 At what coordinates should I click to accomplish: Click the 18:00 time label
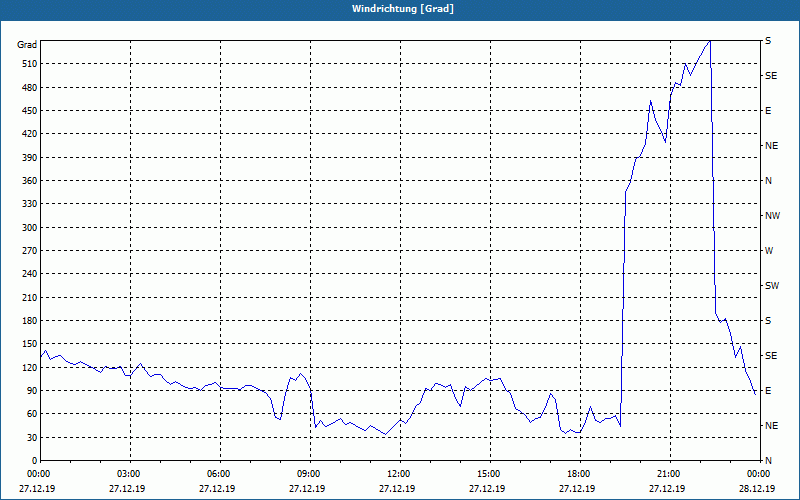pyautogui.click(x=580, y=474)
